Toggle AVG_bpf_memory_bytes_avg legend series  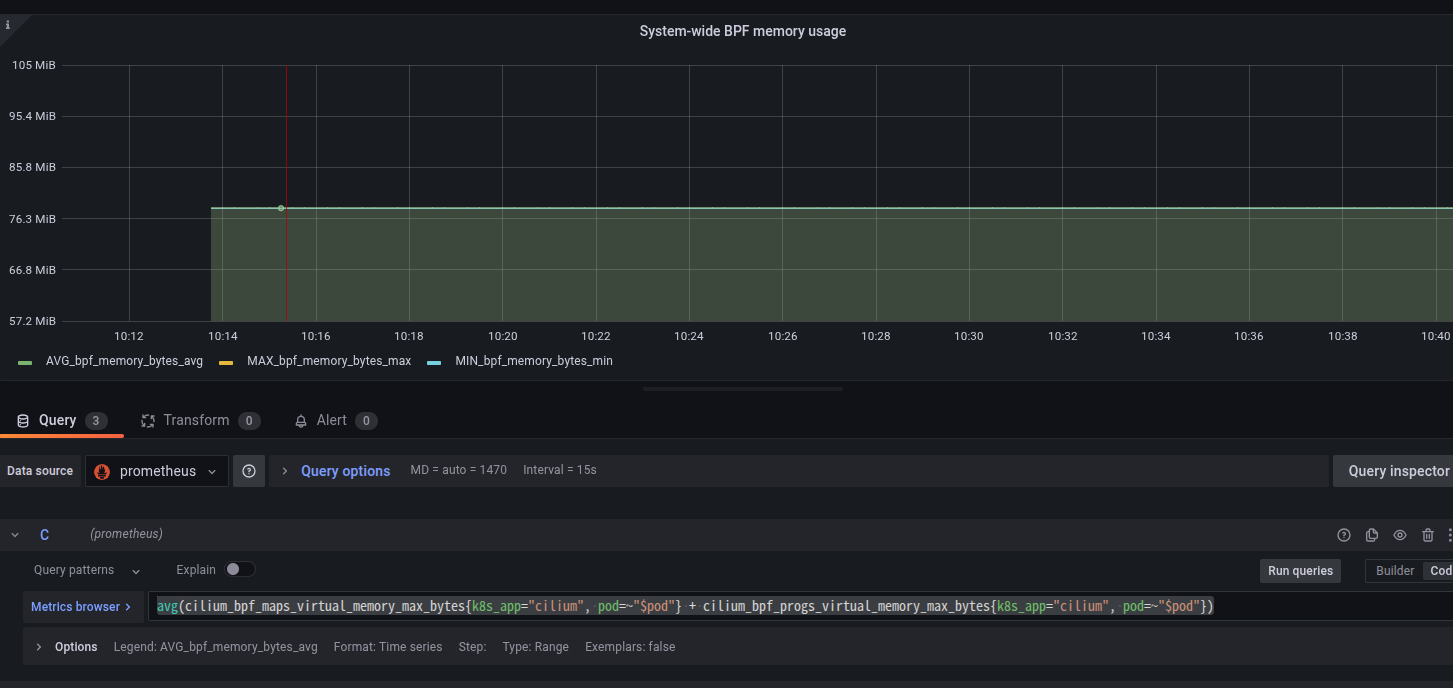coord(124,361)
